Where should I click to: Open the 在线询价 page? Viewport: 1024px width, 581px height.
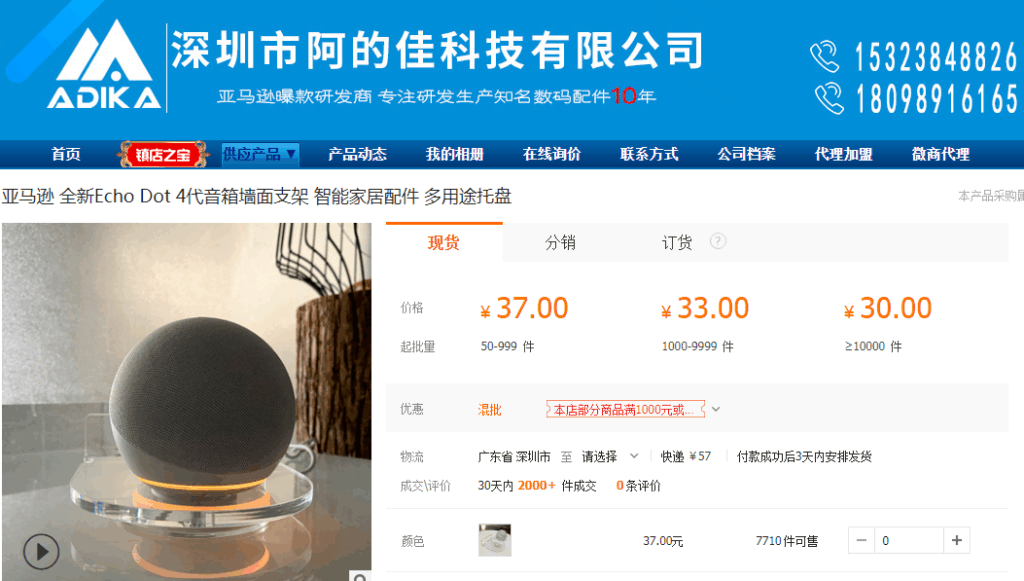pyautogui.click(x=552, y=155)
